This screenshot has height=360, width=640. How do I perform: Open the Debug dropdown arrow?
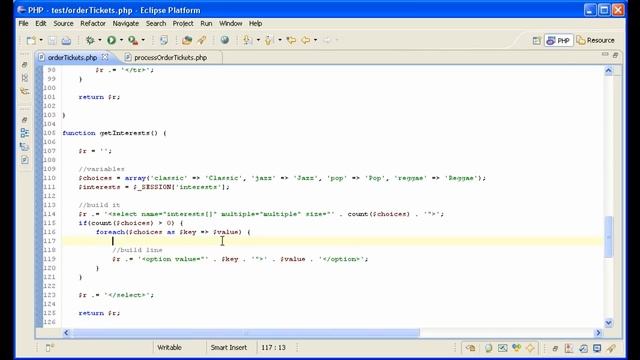100,40
